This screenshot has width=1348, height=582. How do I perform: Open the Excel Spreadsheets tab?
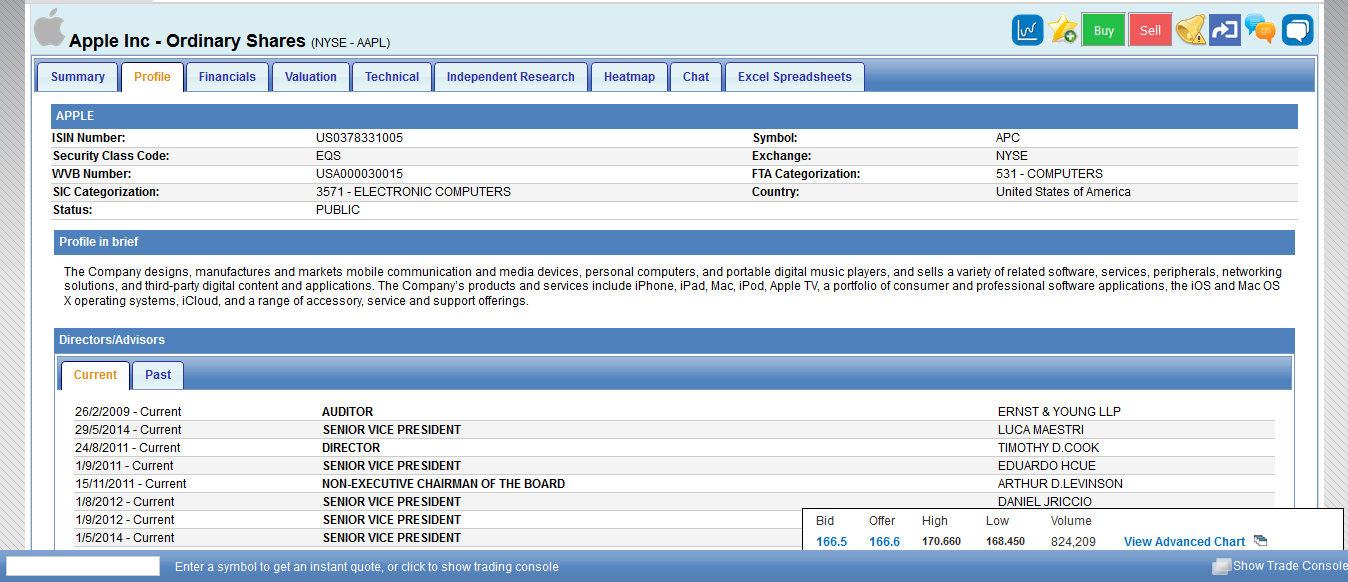coord(795,77)
